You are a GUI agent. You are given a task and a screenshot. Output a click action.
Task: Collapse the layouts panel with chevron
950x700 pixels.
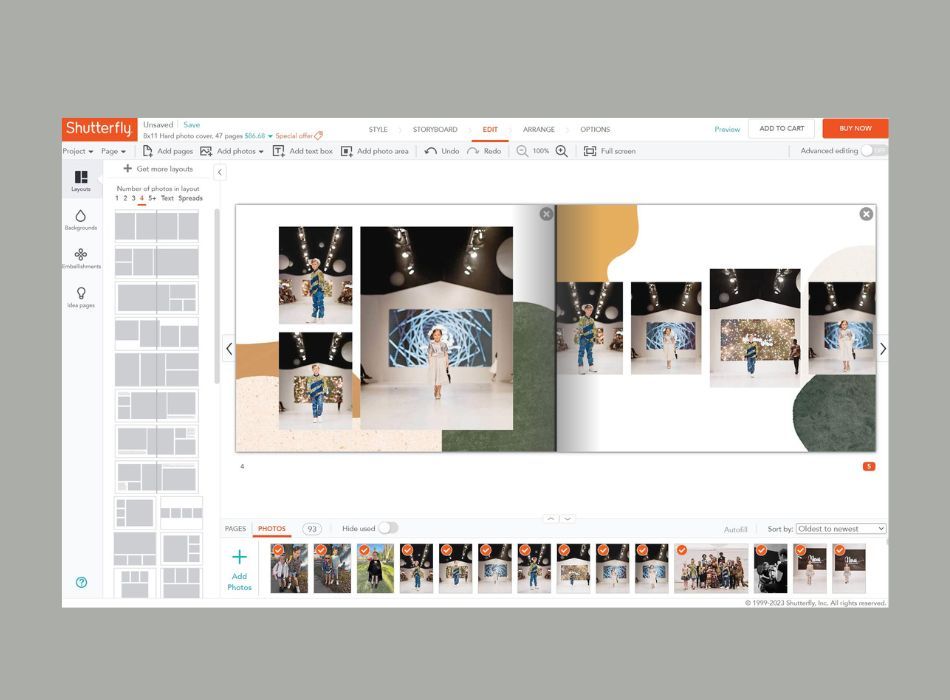220,172
